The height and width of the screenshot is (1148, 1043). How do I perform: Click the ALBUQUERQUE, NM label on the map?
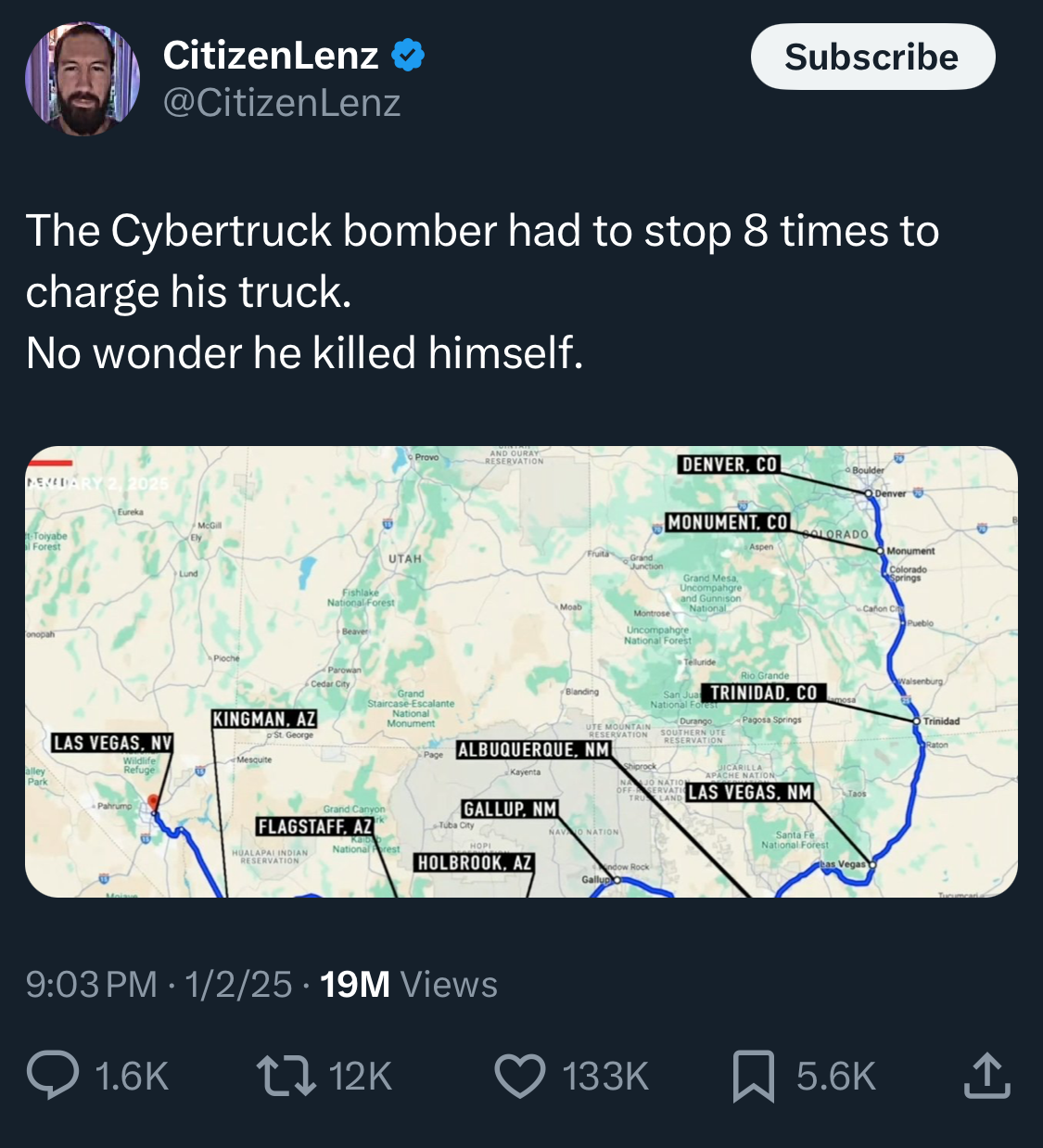[x=534, y=750]
